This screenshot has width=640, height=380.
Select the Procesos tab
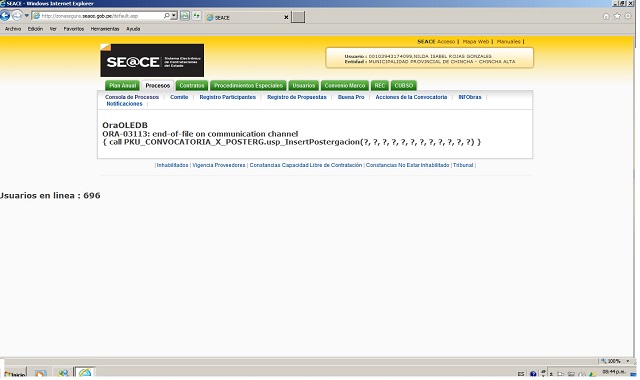tap(158, 86)
